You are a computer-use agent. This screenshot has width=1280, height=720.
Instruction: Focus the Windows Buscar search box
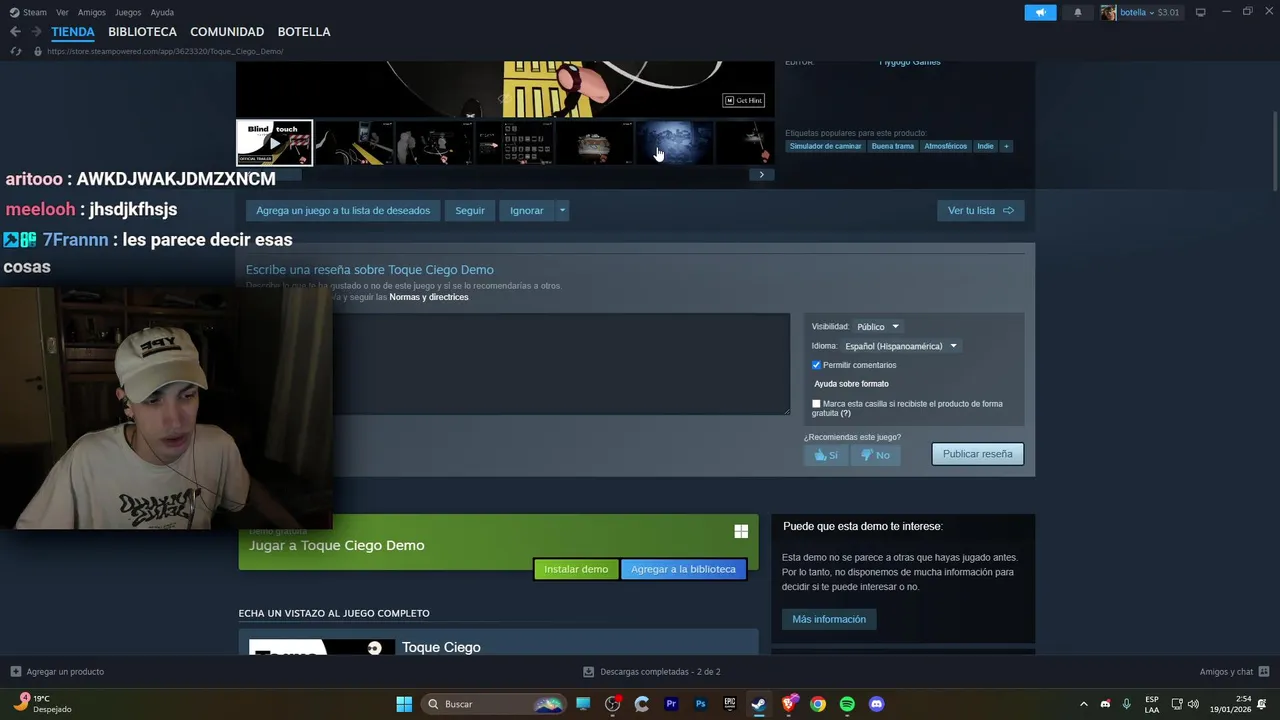[494, 704]
